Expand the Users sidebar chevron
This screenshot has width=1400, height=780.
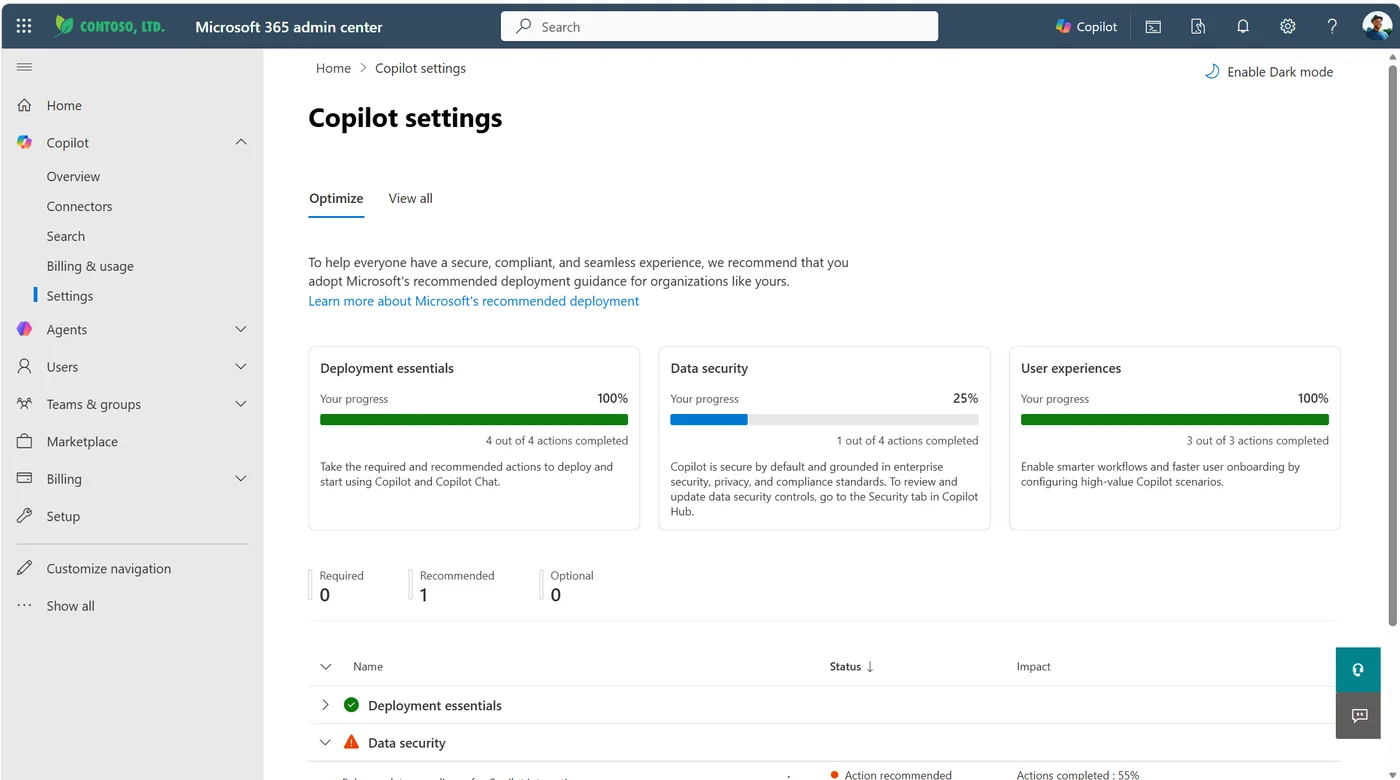pos(241,367)
